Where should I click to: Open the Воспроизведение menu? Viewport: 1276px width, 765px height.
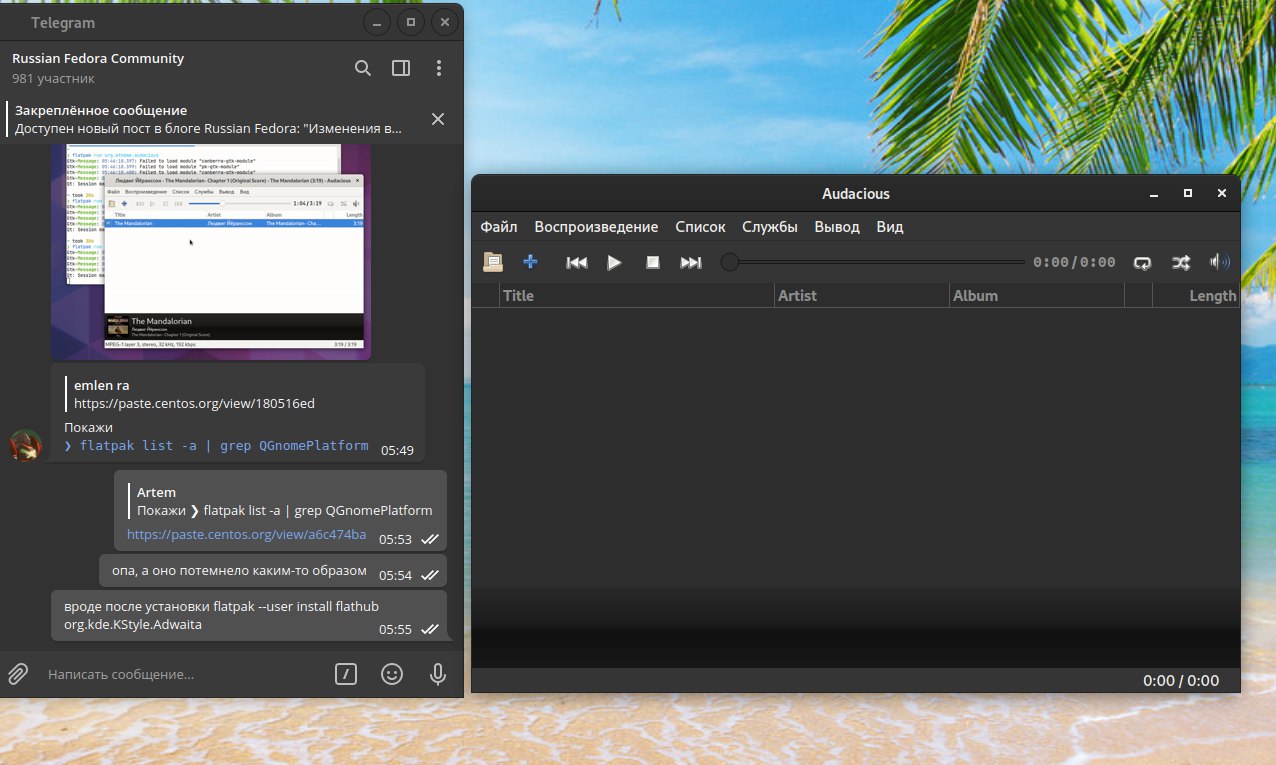click(x=596, y=227)
